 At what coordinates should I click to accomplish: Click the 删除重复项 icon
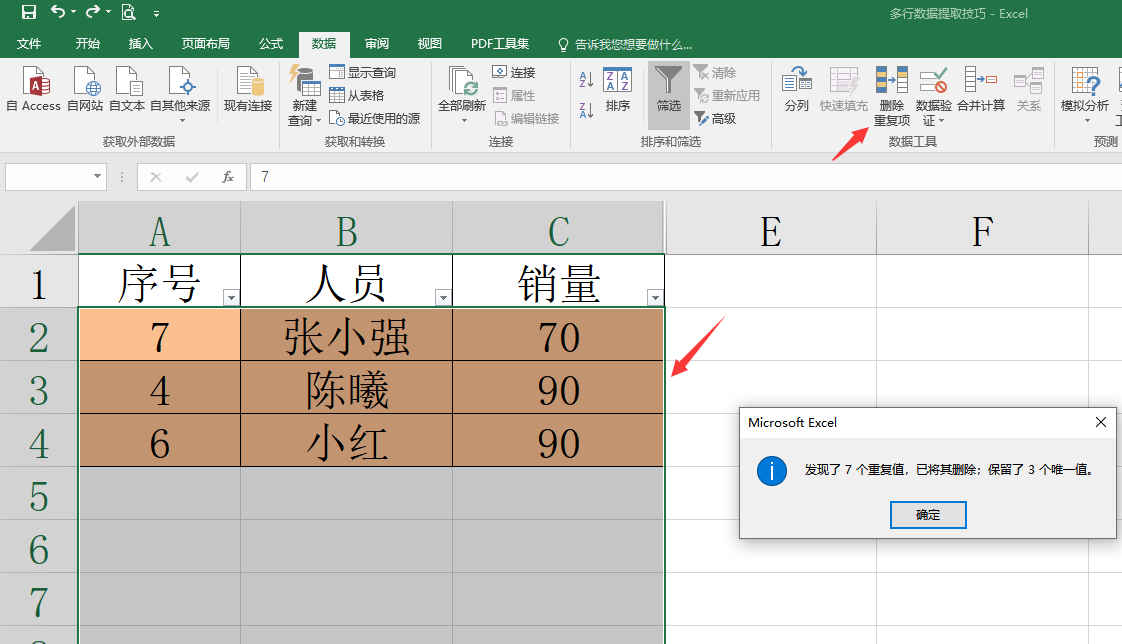892,96
